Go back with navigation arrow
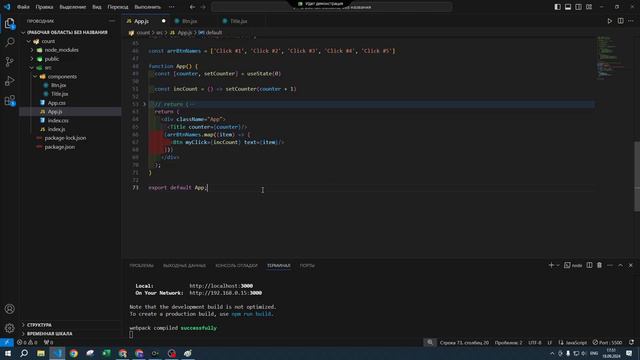The image size is (640, 360). tap(192, 7)
